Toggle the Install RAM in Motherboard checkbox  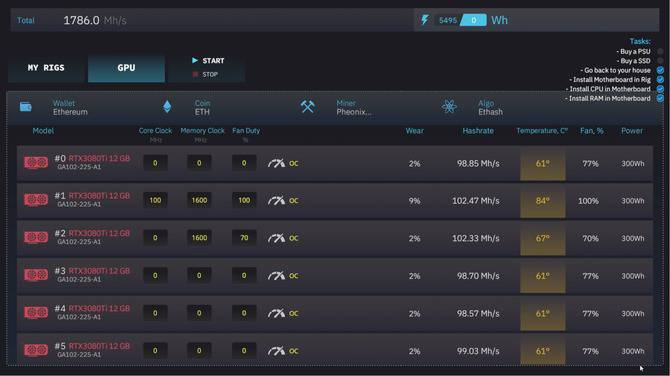click(x=660, y=98)
